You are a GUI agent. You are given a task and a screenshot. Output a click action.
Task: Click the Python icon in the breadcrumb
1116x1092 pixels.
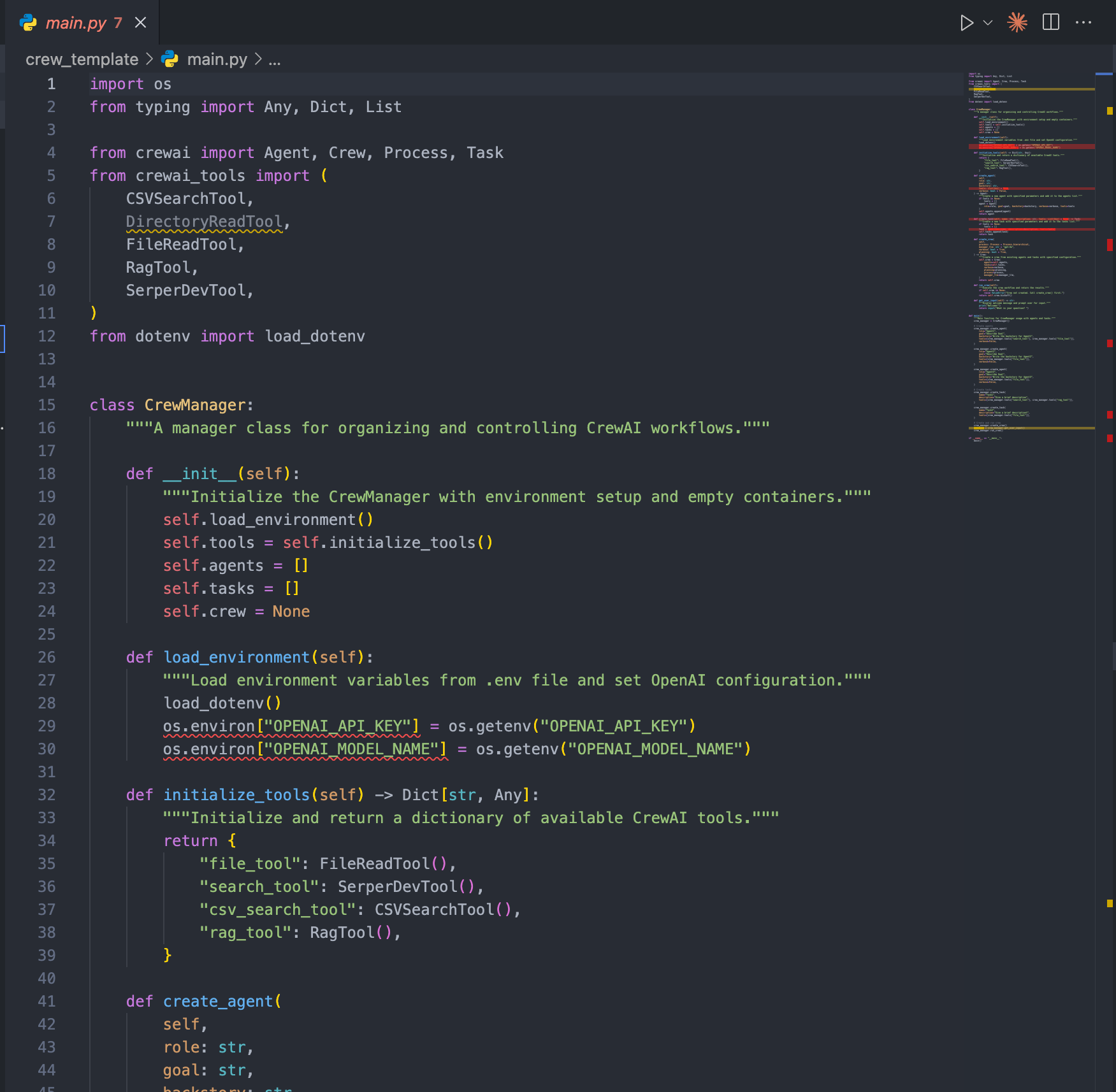[170, 59]
